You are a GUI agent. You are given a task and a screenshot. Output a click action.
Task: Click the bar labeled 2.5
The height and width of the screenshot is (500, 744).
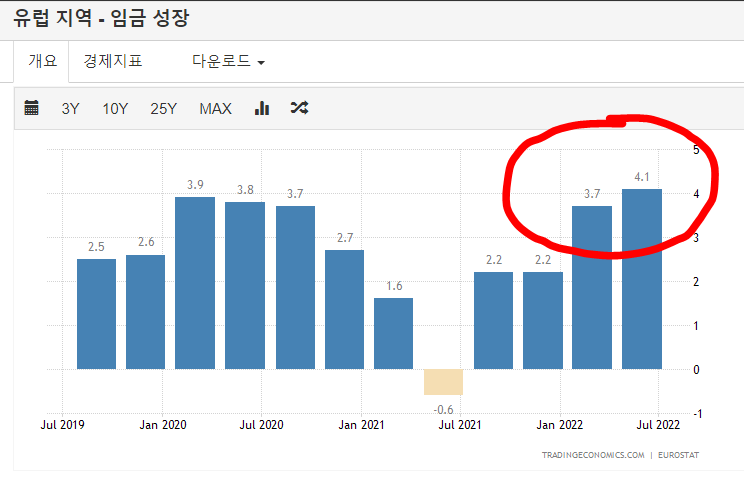pyautogui.click(x=96, y=314)
